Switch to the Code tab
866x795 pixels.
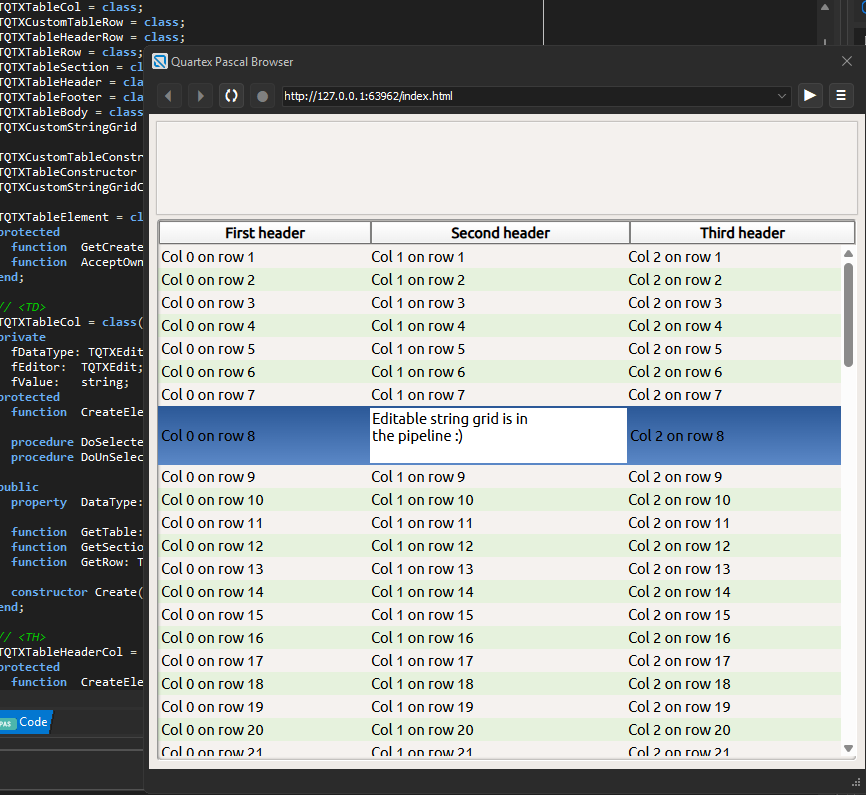pyautogui.click(x=32, y=722)
